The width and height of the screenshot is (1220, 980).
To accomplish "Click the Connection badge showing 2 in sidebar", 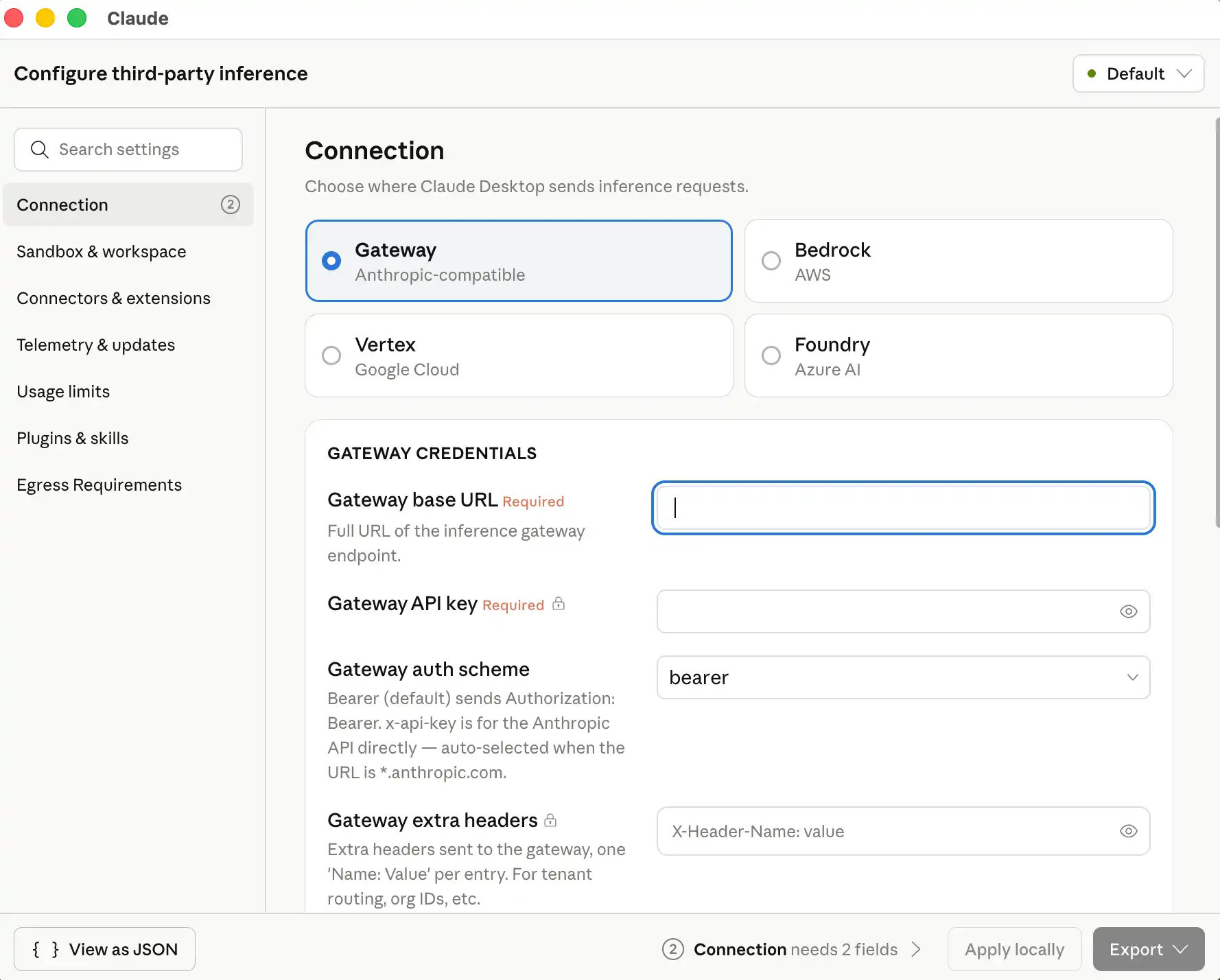I will pyautogui.click(x=230, y=205).
